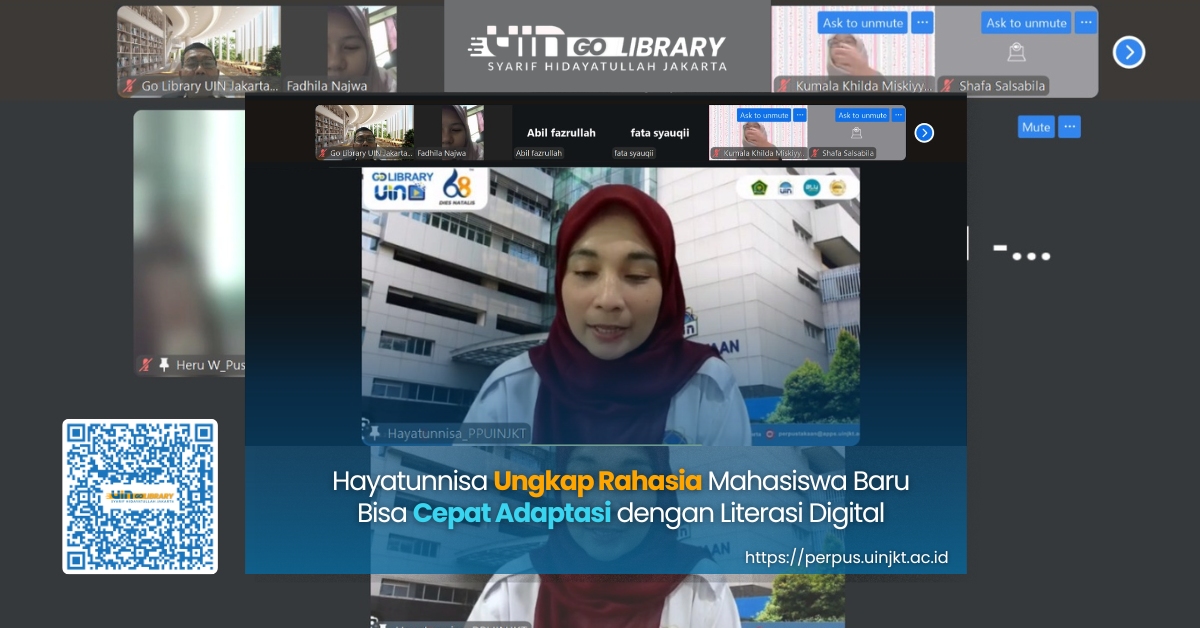
Task: Open more options on Kumala Khilda's top tile
Action: [922, 22]
